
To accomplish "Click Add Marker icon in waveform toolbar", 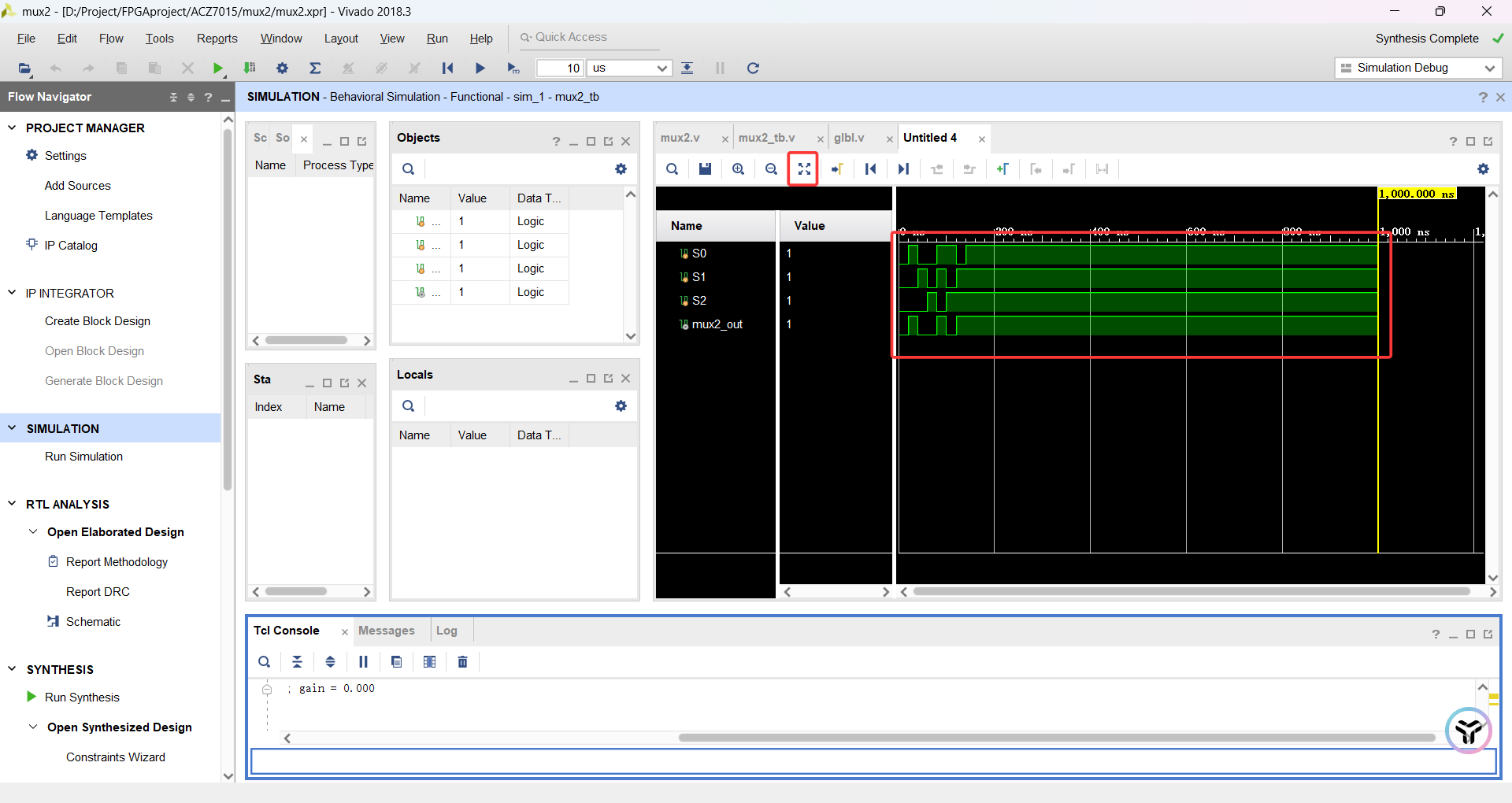I will [x=1002, y=168].
